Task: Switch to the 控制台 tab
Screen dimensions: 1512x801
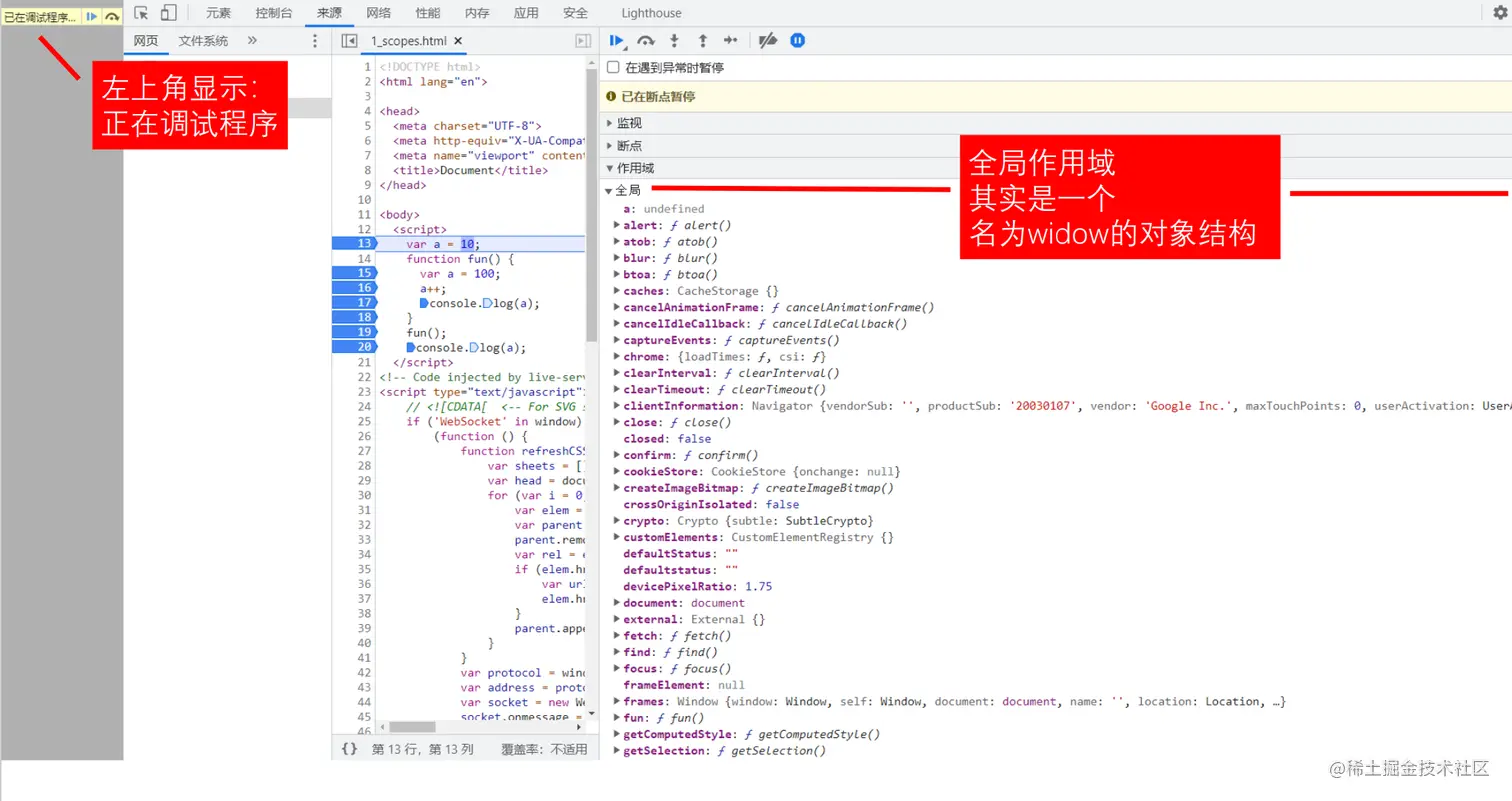Action: coord(273,12)
